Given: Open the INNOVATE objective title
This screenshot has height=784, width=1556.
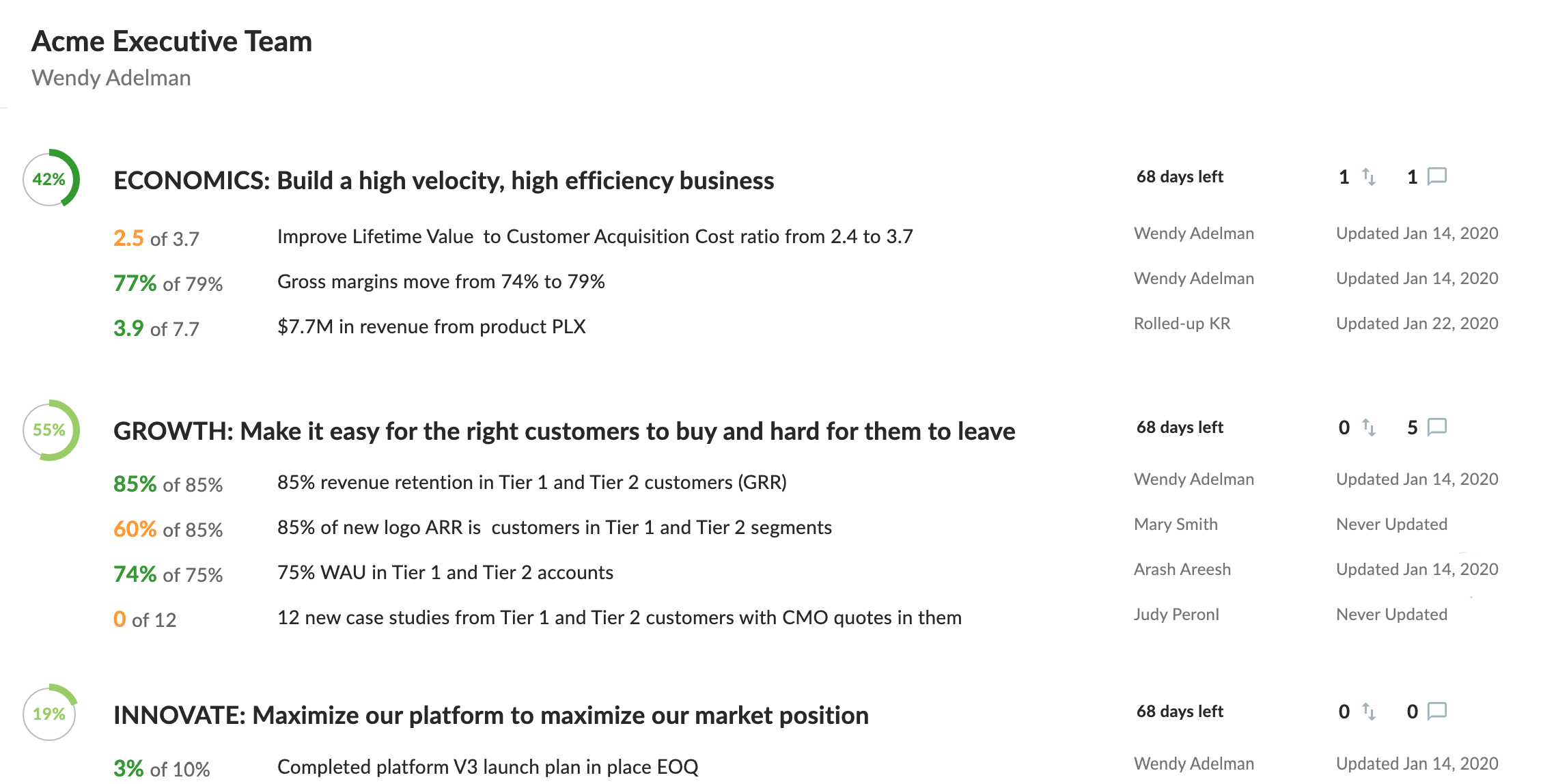Looking at the screenshot, I should tap(491, 716).
